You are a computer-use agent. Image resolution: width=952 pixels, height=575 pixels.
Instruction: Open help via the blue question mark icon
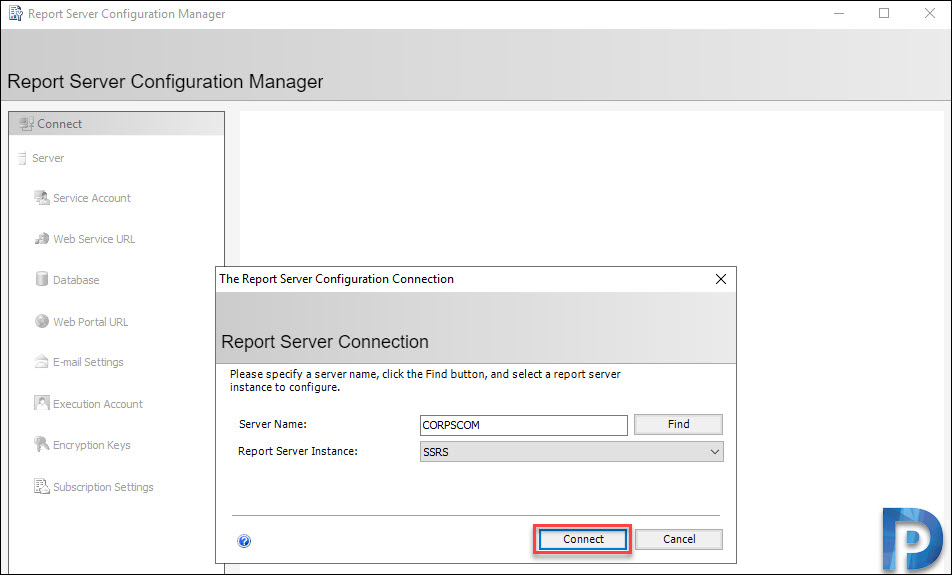[244, 541]
